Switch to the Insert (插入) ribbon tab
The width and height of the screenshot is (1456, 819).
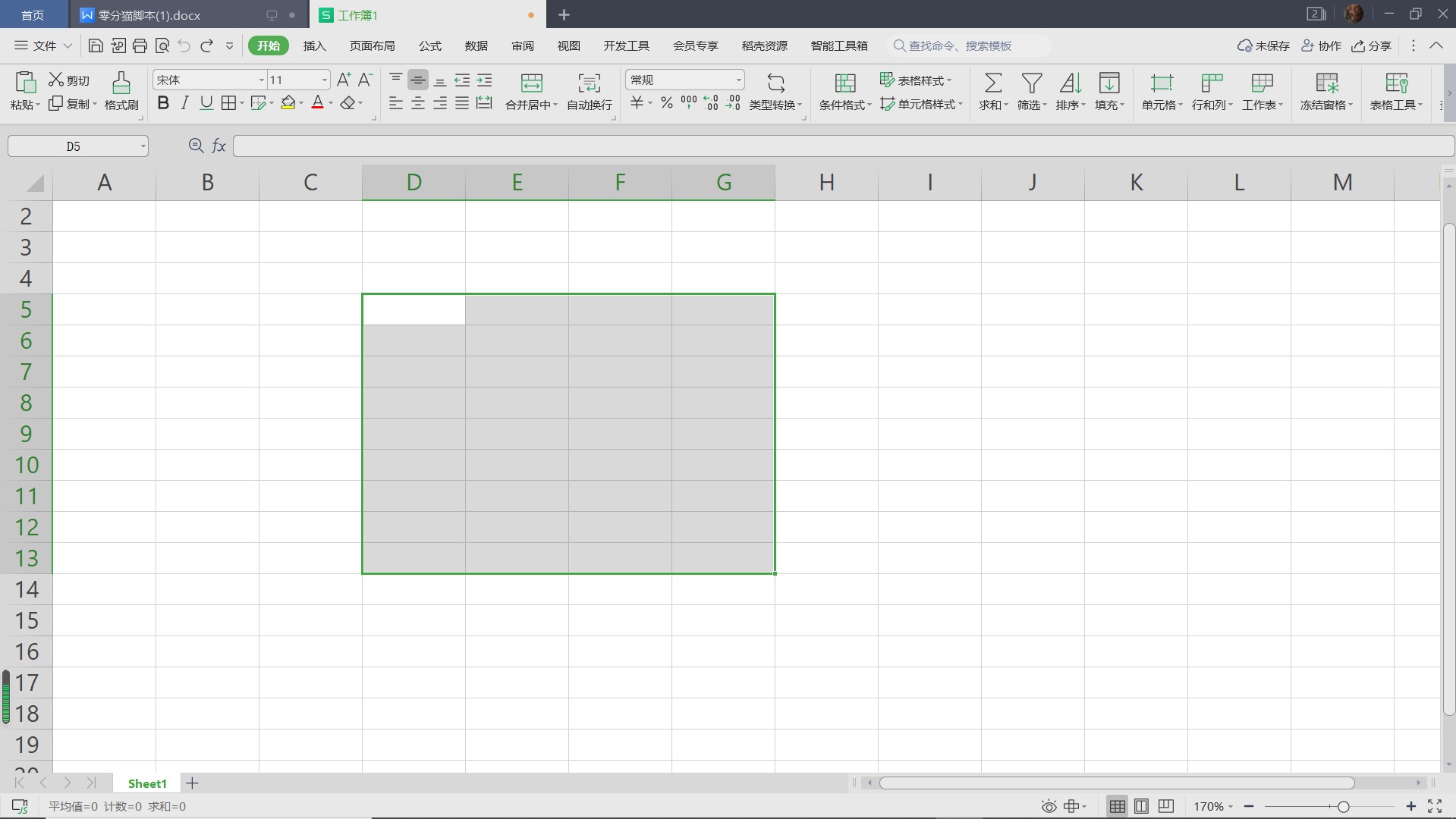pos(314,46)
